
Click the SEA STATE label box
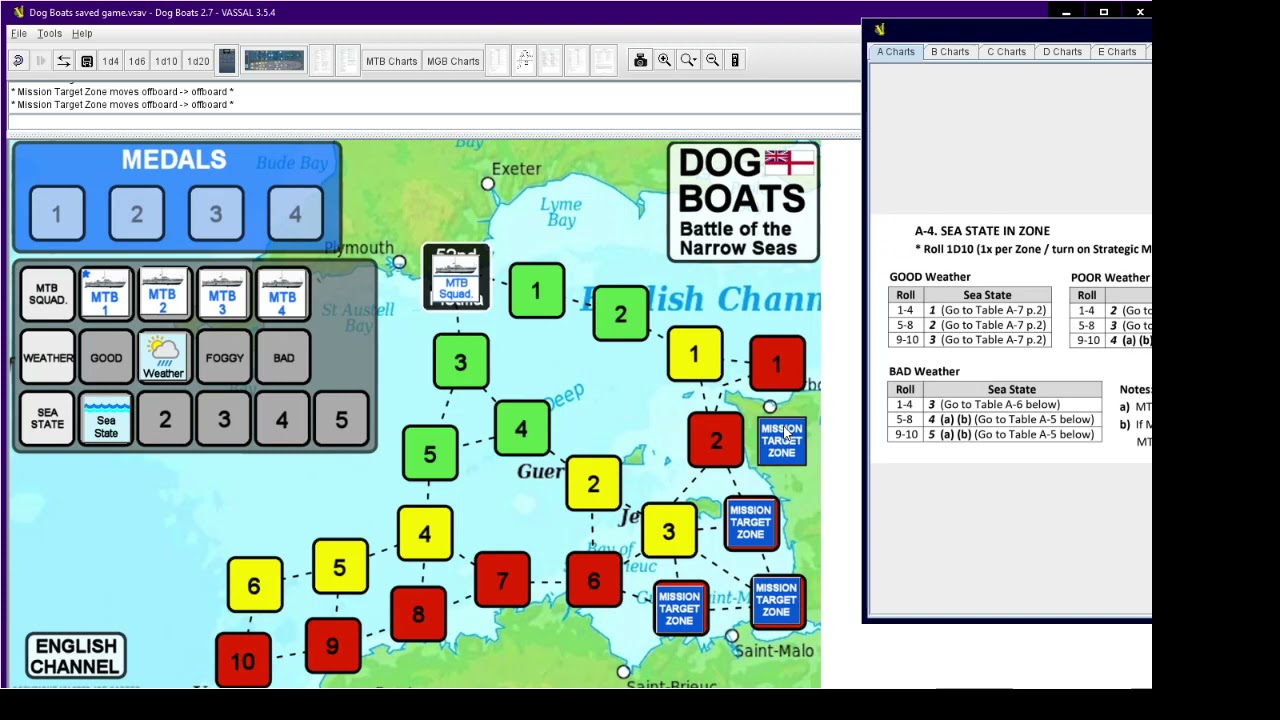point(47,418)
